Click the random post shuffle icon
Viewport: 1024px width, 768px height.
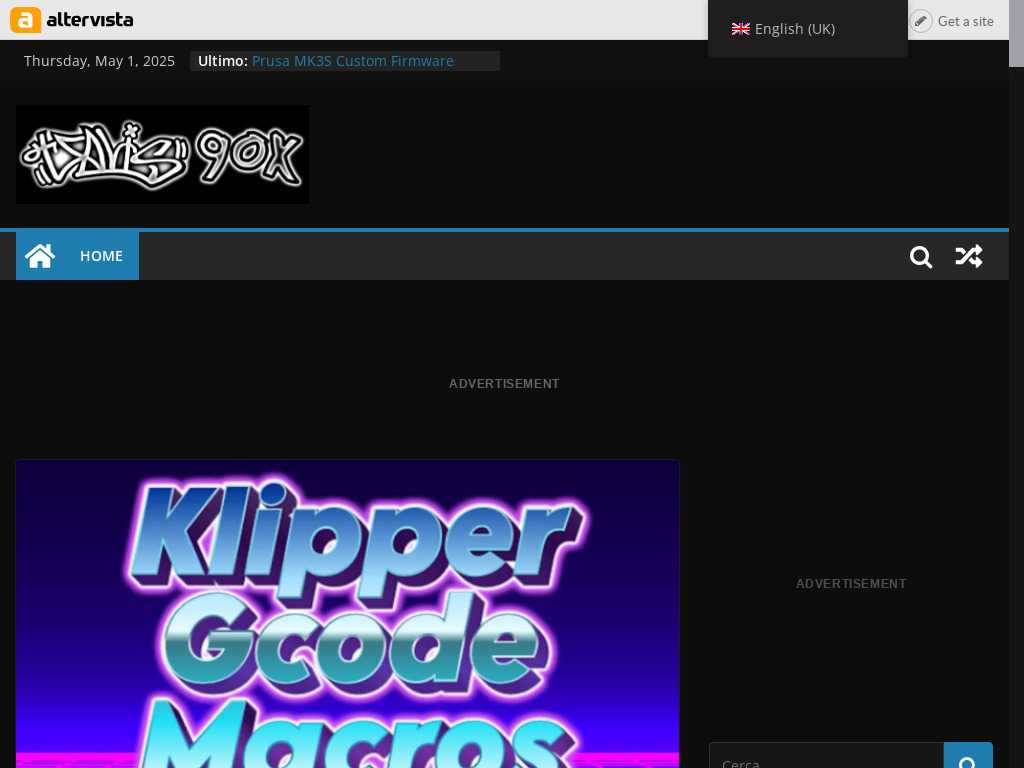968,256
